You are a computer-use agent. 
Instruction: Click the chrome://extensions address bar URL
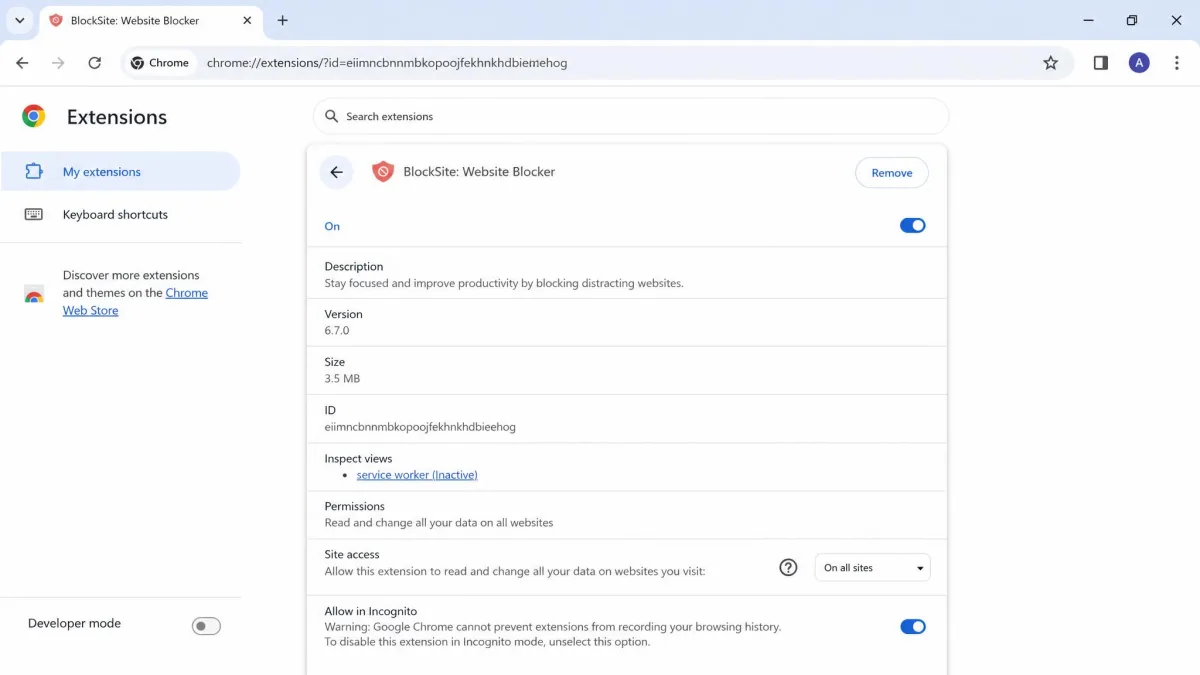[x=387, y=63]
